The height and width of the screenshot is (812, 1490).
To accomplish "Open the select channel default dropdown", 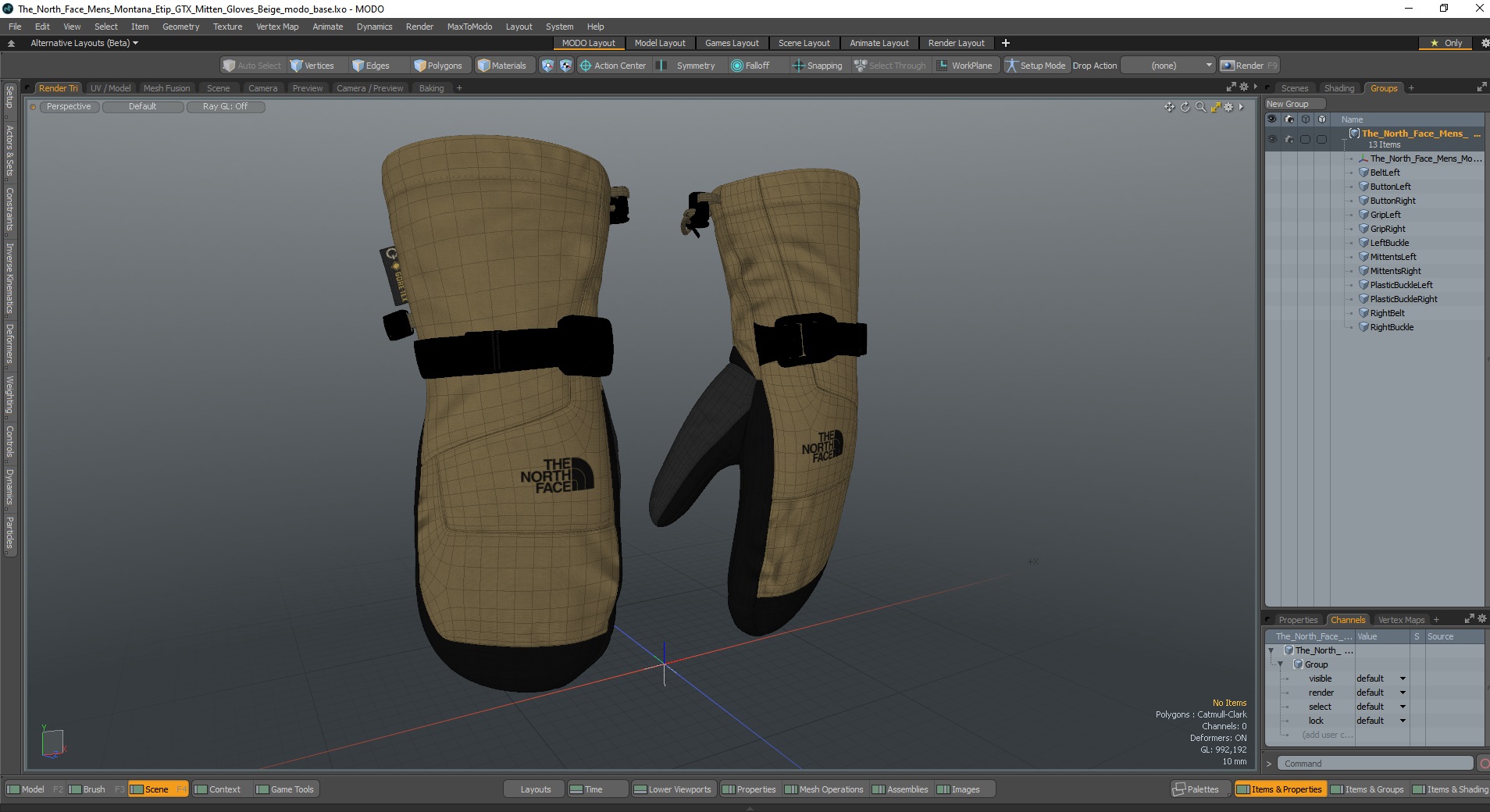I will 1381,707.
